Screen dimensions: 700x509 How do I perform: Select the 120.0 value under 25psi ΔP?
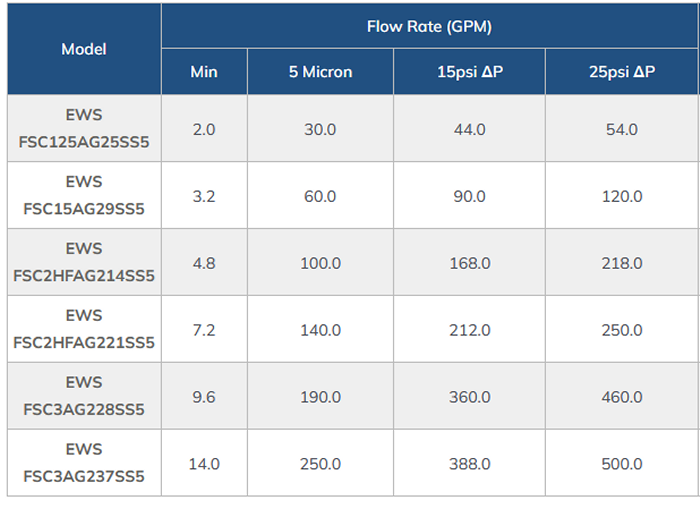622,196
